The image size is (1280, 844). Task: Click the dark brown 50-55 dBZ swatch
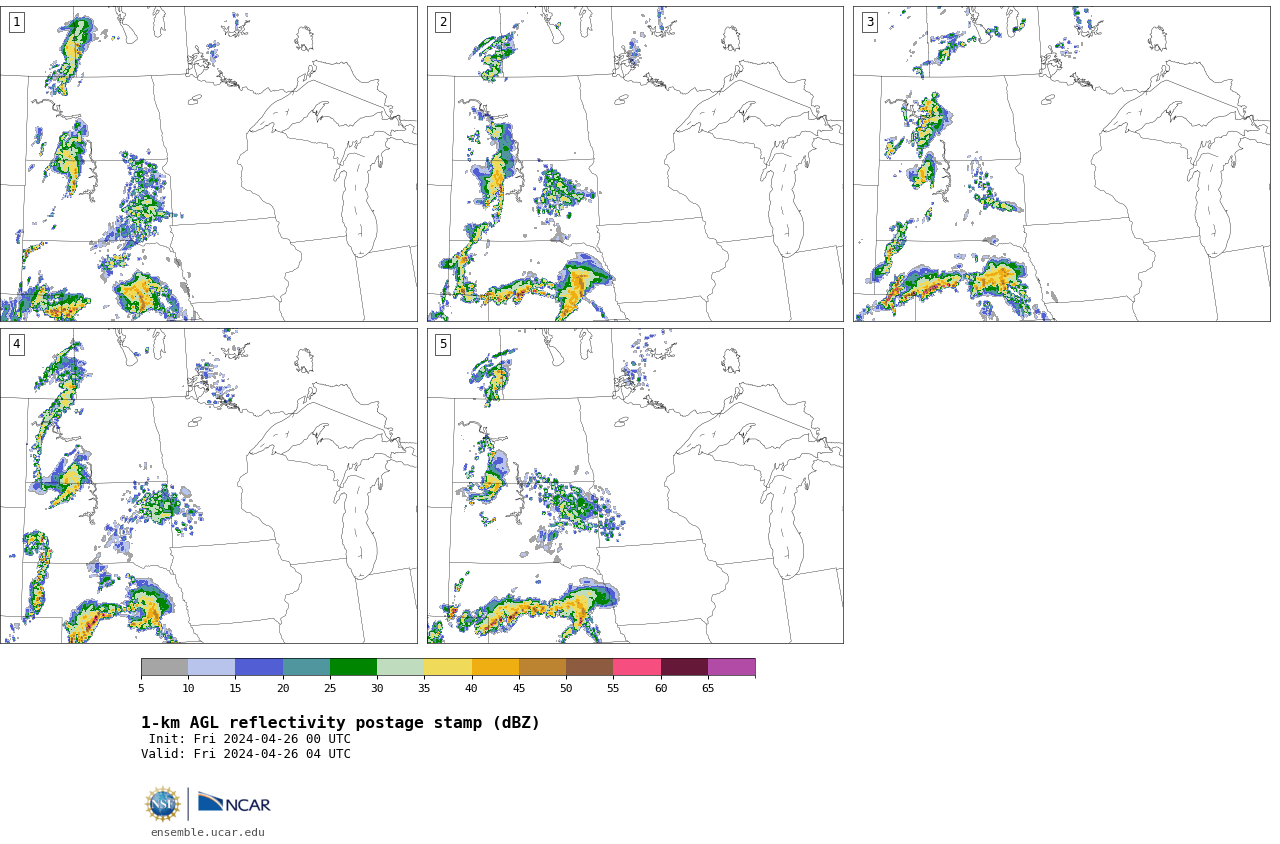pyautogui.click(x=589, y=667)
